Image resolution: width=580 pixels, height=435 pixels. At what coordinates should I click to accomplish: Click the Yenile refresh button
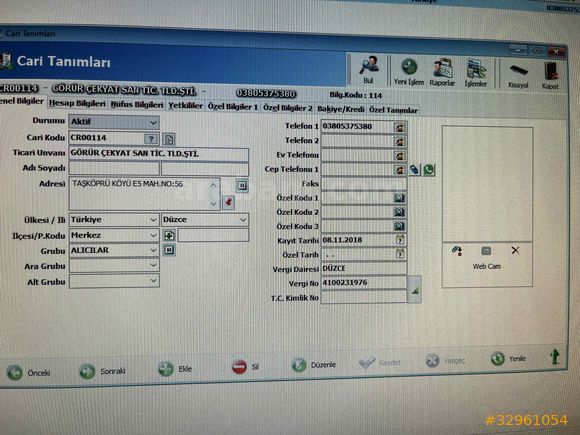(508, 358)
